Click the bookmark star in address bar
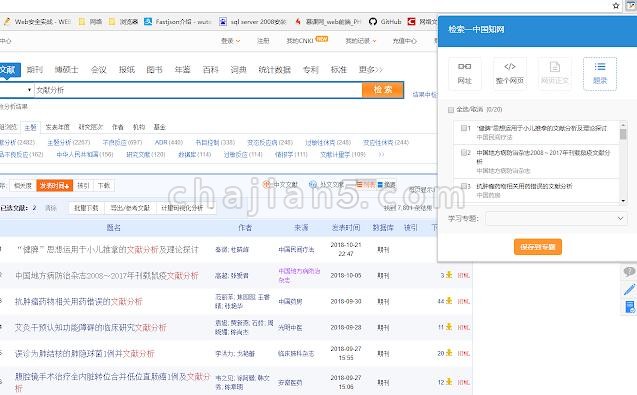Viewport: 637px width, 395px height. pyautogui.click(x=616, y=6)
